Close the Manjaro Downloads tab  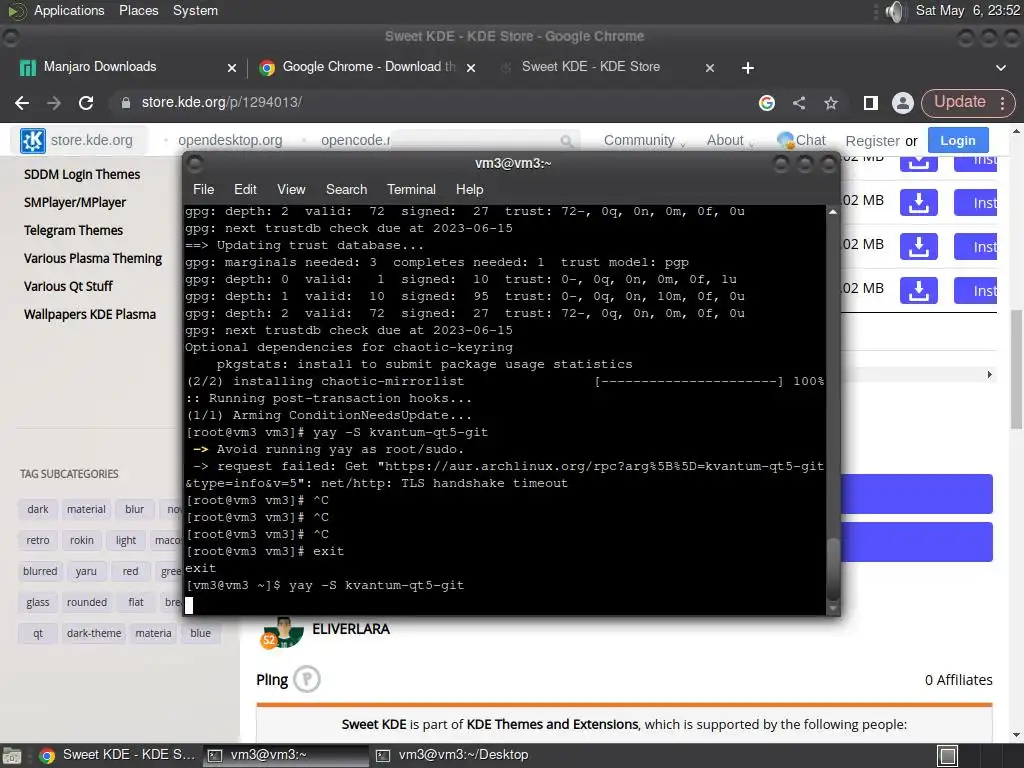click(x=232, y=67)
